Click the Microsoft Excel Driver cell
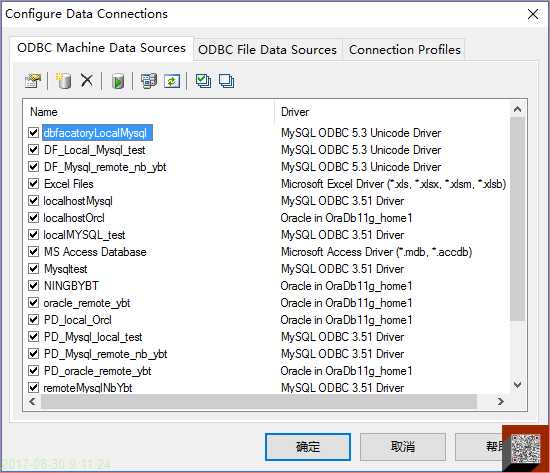This screenshot has height=473, width=550. [x=394, y=184]
